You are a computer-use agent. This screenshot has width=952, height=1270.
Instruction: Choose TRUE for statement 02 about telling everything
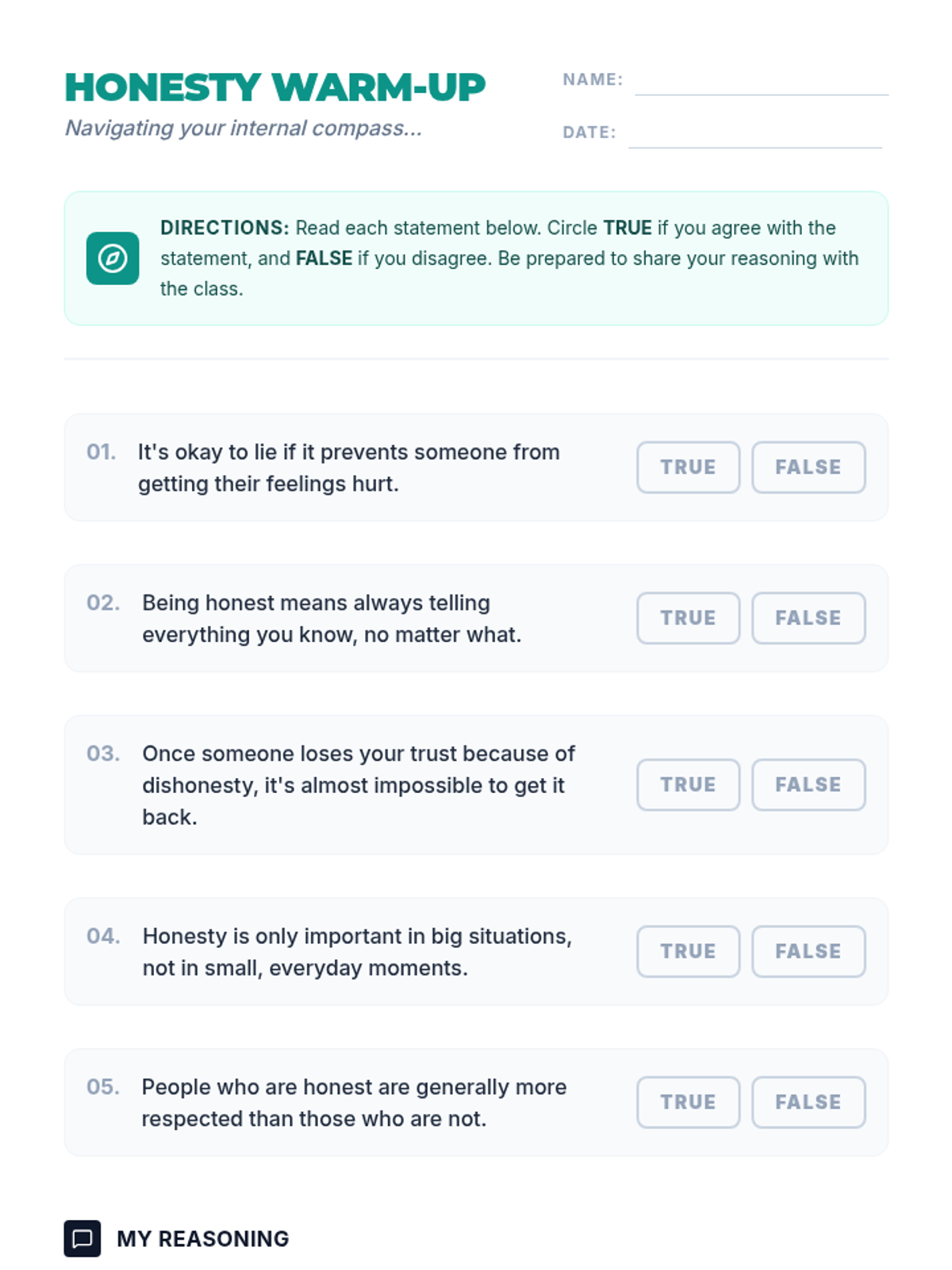(x=688, y=618)
